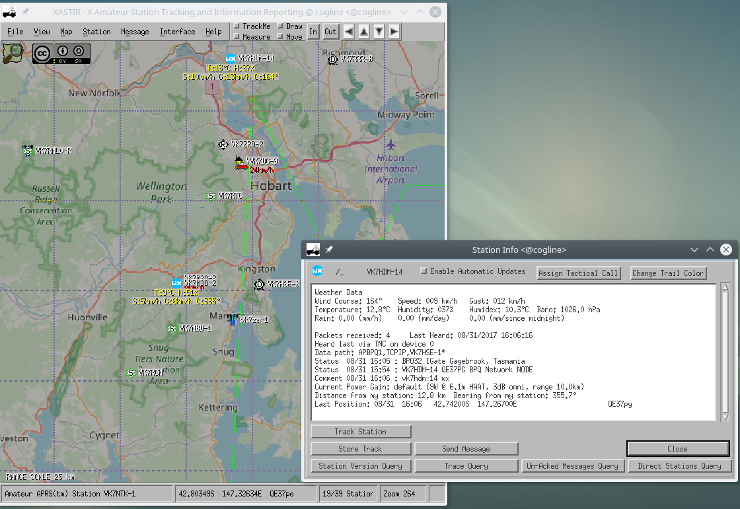Select the green station icon beside Wellington Park
Image resolution: width=740 pixels, height=509 pixels.
point(211,196)
